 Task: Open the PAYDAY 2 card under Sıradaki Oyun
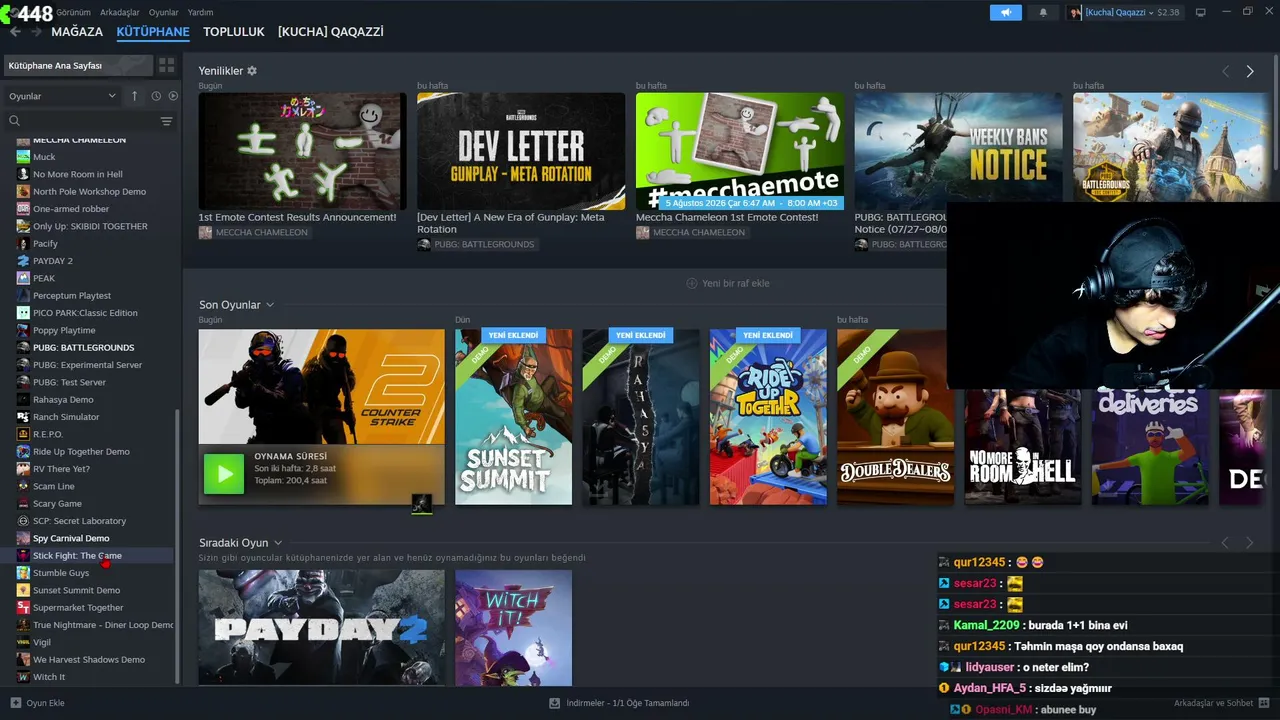322,628
